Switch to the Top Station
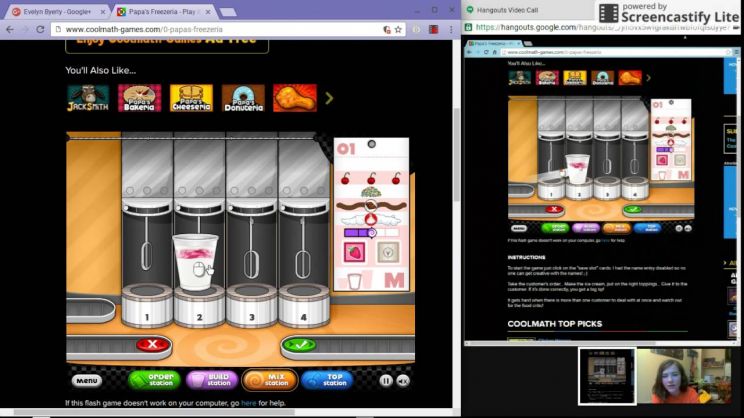Viewport: 744px width, 418px height. tap(327, 380)
